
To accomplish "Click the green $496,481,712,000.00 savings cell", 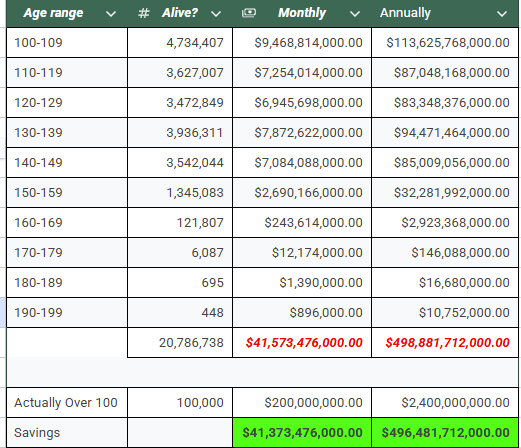I will [x=445, y=433].
